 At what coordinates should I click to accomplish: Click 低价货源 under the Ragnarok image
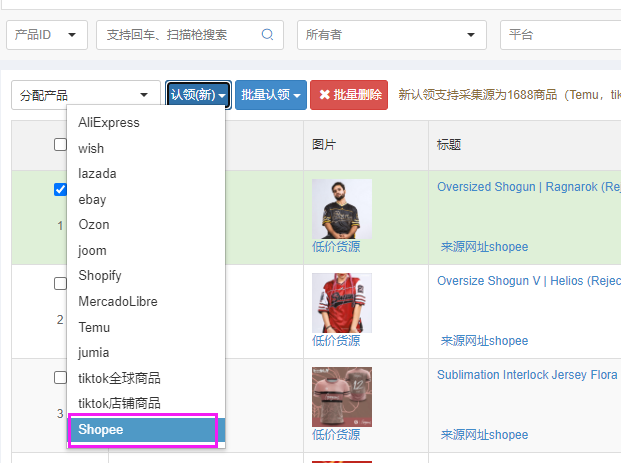click(x=336, y=247)
